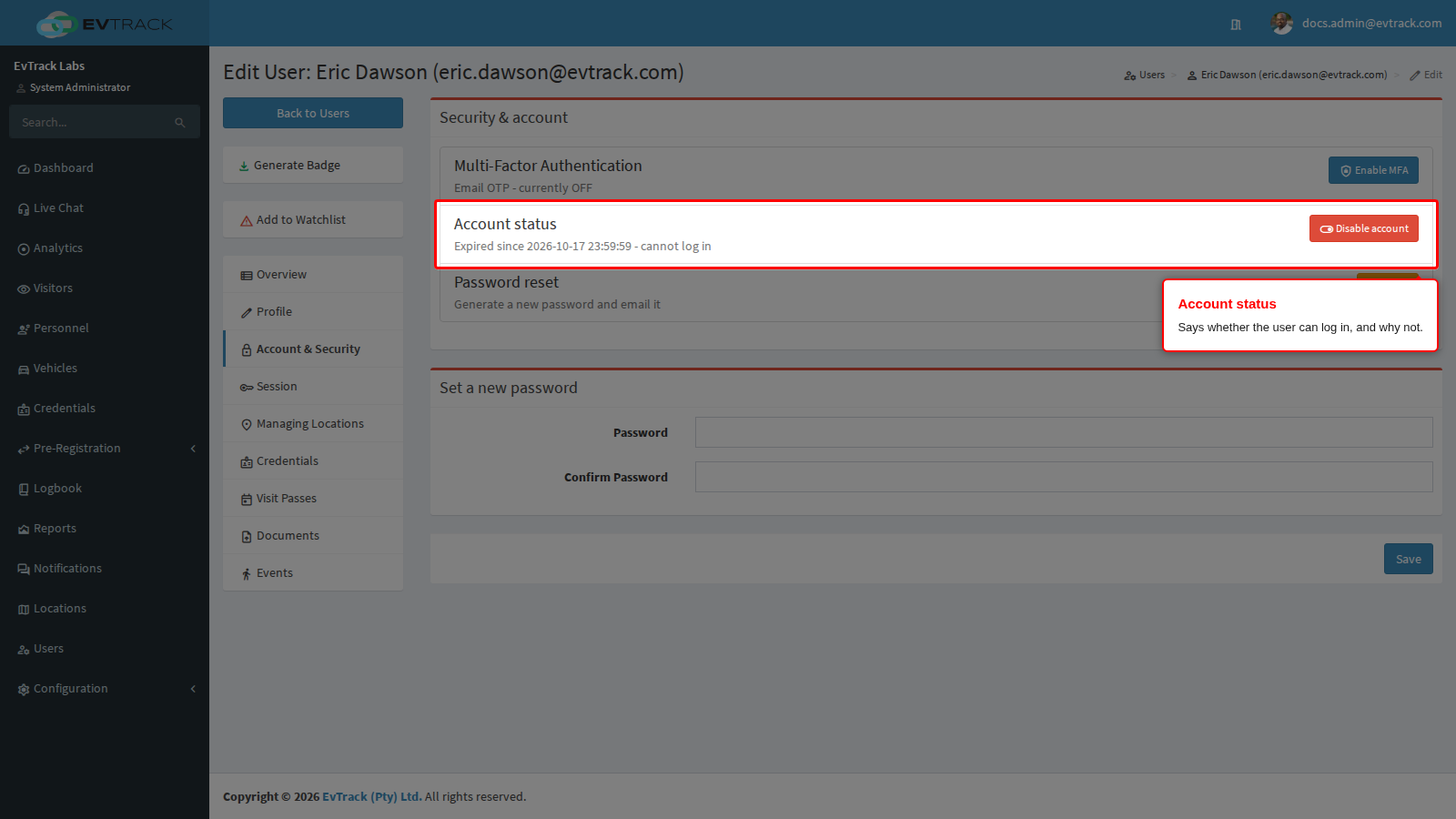Click Back to Users button
This screenshot has height=819, width=1456.
(x=313, y=113)
